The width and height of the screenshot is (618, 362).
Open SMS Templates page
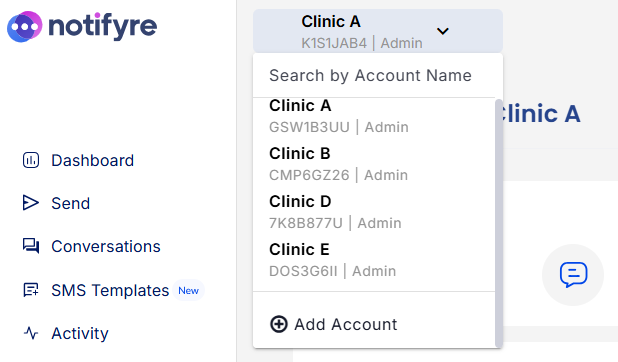pos(110,291)
